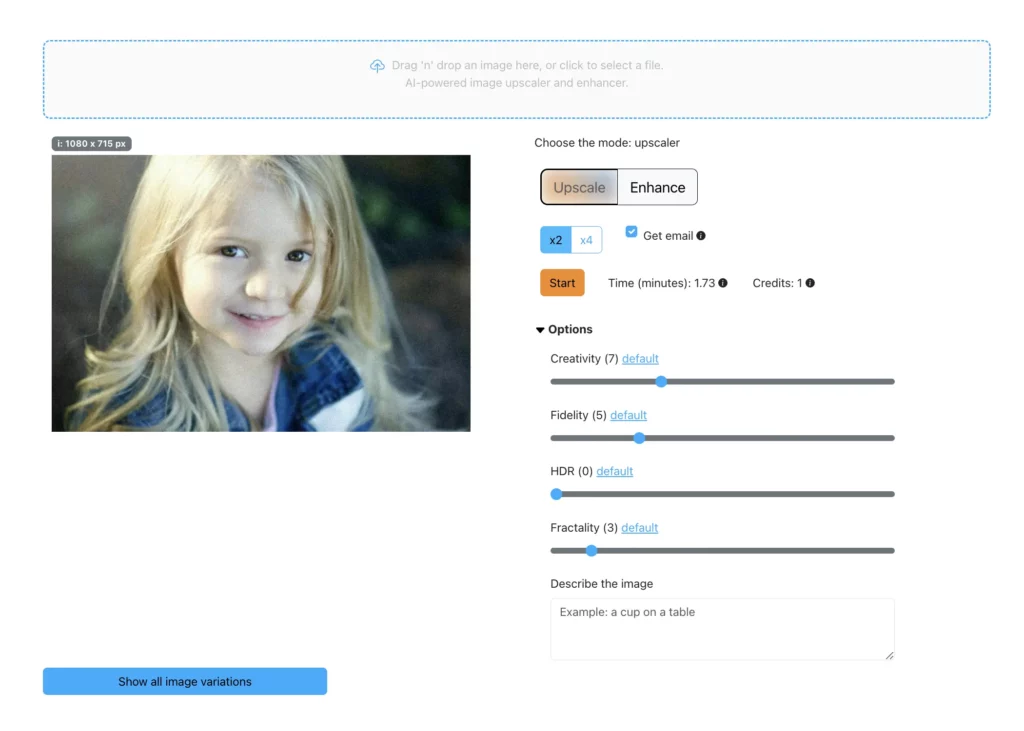This screenshot has height=731, width=1024.
Task: Select the x2 upscale factor
Action: 556,240
